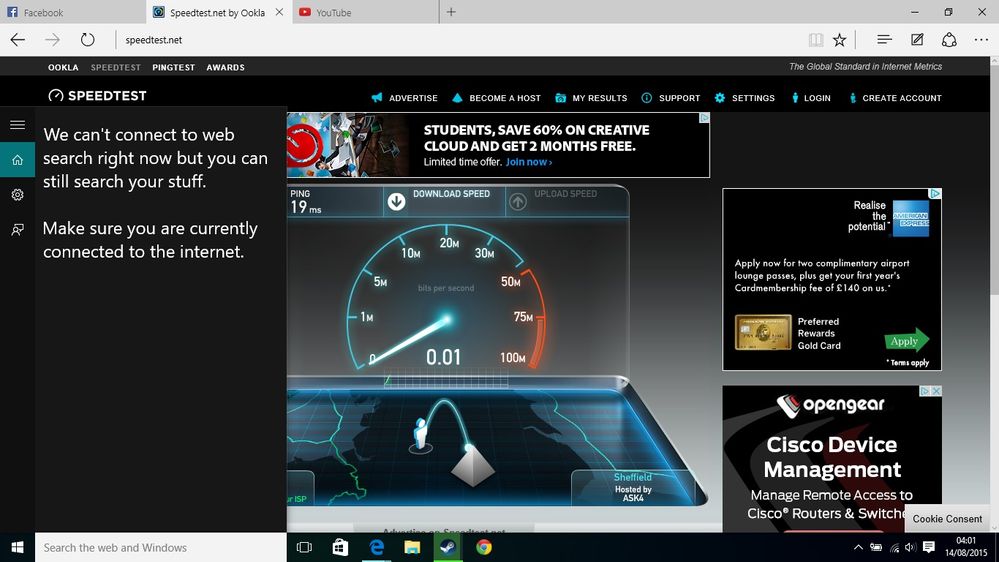This screenshot has width=999, height=562.
Task: Click Apply button in American Express ad
Action: pos(907,342)
